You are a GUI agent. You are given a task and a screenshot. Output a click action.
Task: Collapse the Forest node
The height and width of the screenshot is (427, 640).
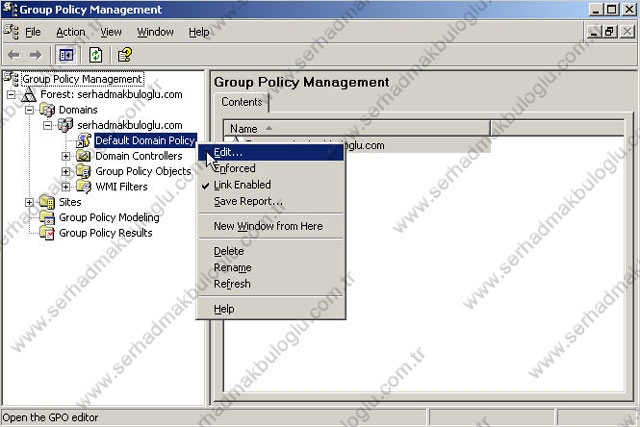pyautogui.click(x=11, y=95)
